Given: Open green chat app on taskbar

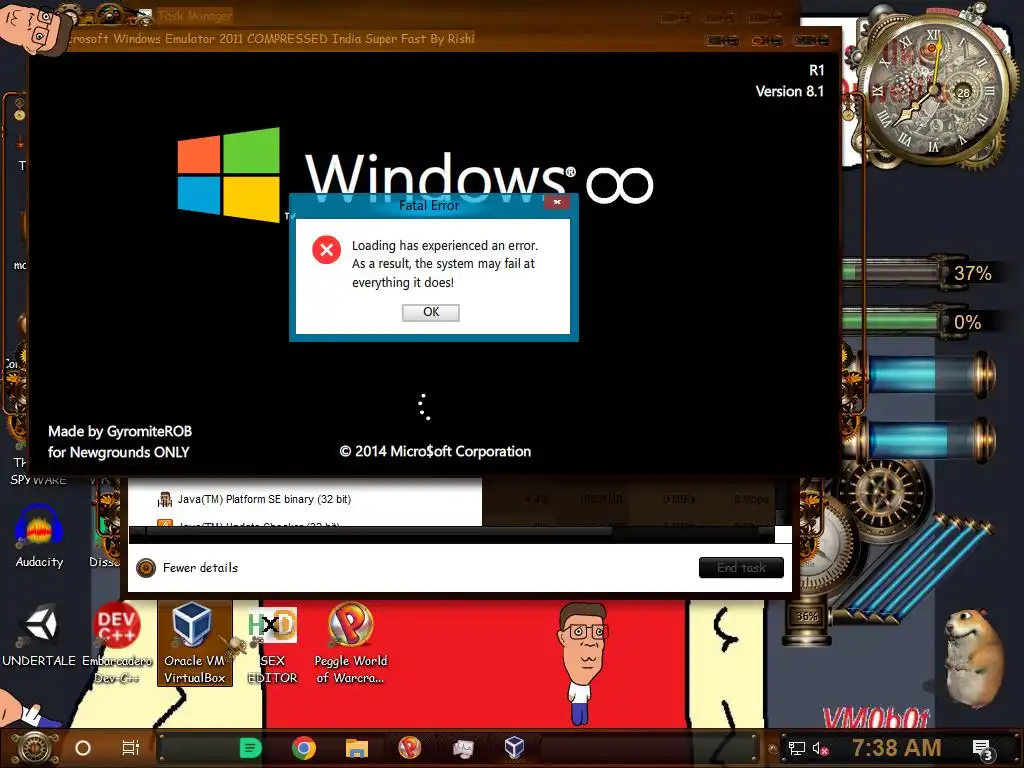Looking at the screenshot, I should pos(250,748).
